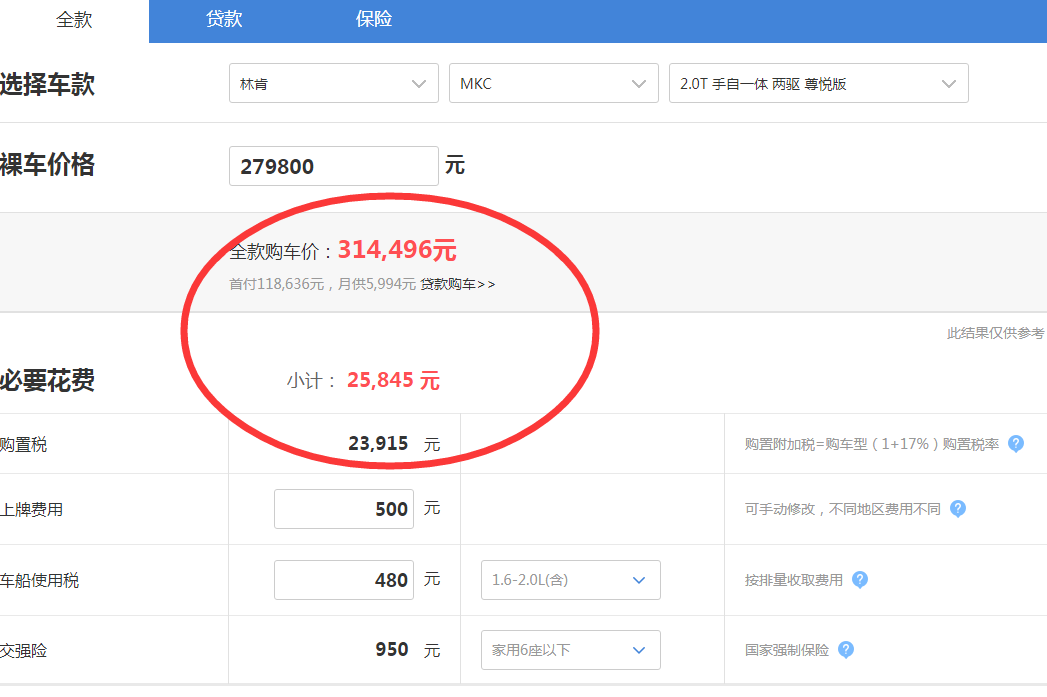
Task: Open the 1.6-2.0L(含) displacement dropdown
Action: click(x=571, y=580)
